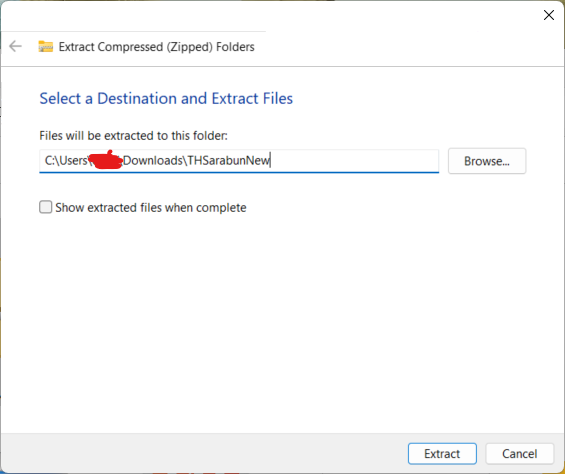Screen dimensions: 565x474
Task: Close the extraction dialog with the X
Action: (548, 15)
